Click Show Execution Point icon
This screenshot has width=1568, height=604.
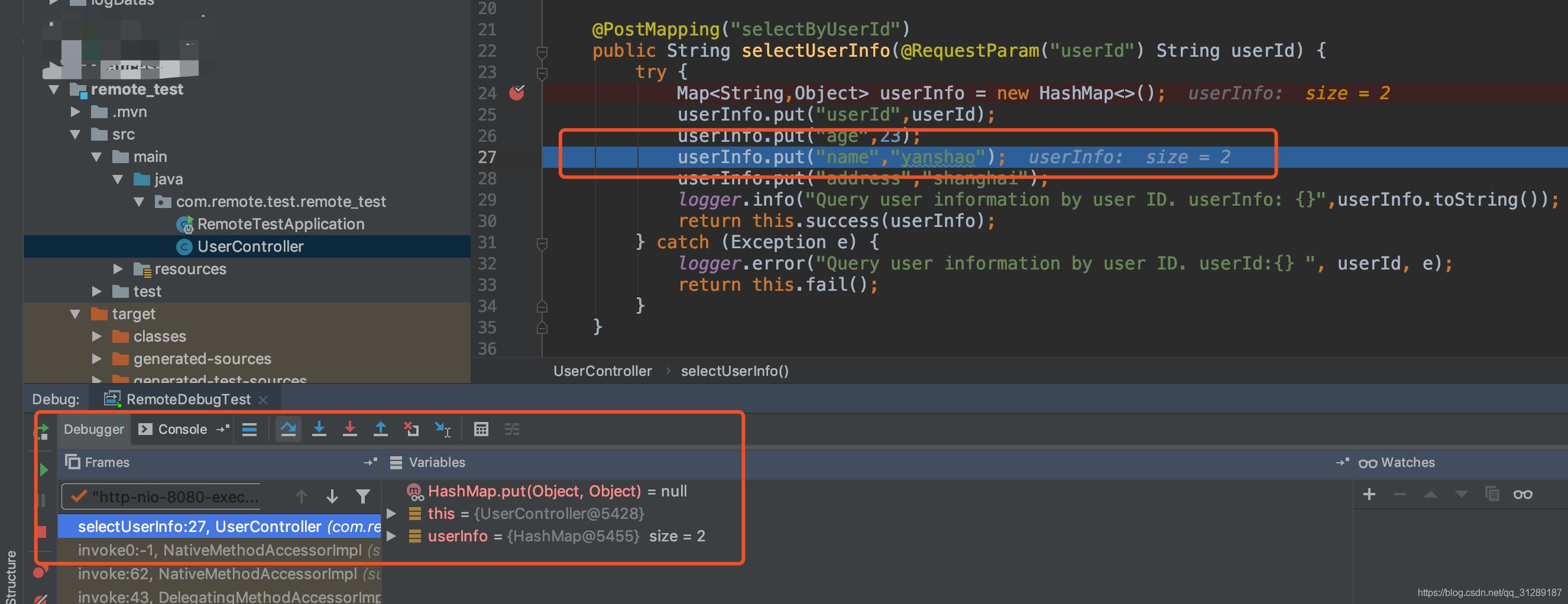250,429
